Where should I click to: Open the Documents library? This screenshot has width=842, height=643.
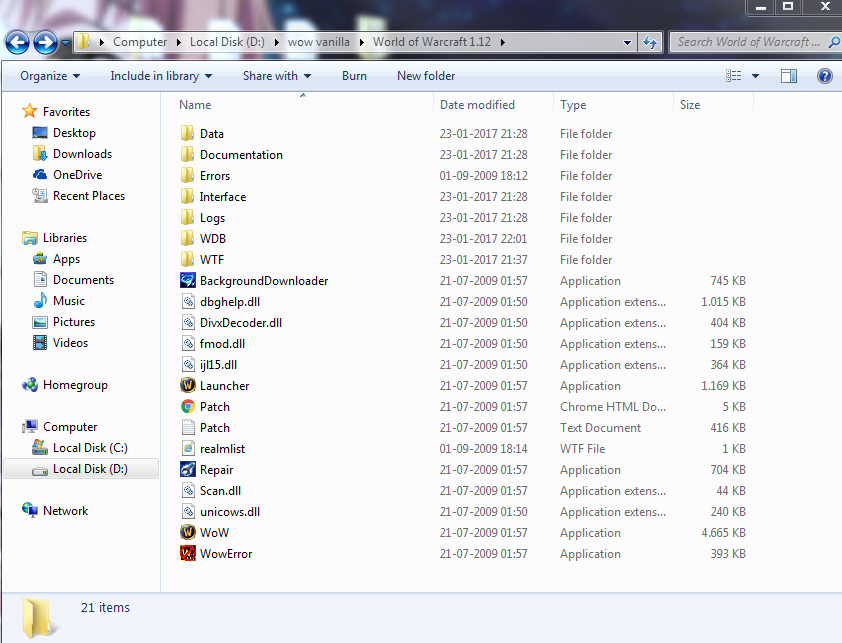tap(83, 280)
